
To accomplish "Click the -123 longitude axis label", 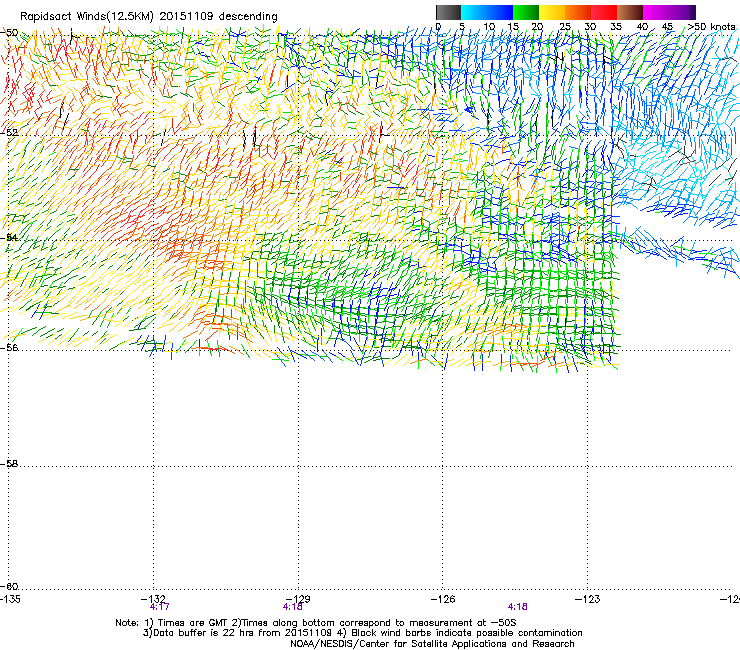I will coord(588,599).
